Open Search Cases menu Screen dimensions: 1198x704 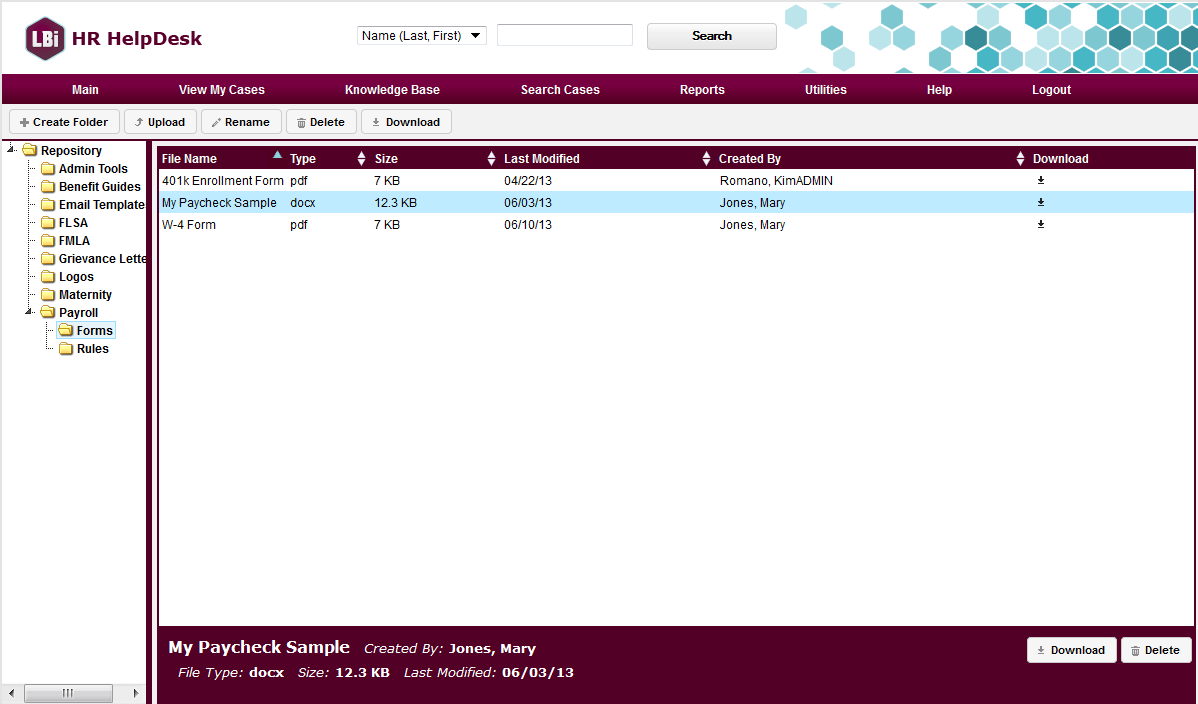coord(560,89)
